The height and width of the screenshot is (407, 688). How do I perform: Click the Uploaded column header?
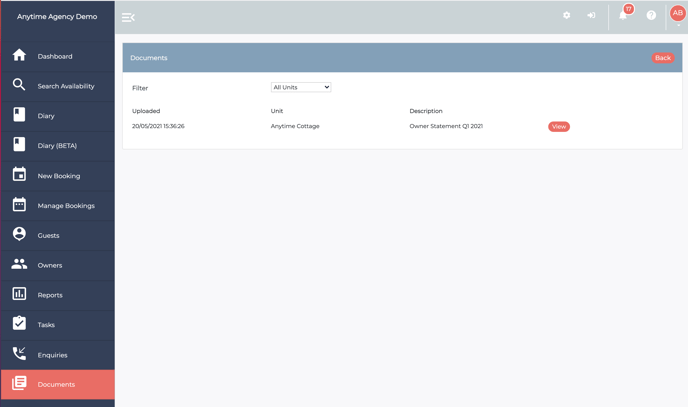tap(146, 111)
